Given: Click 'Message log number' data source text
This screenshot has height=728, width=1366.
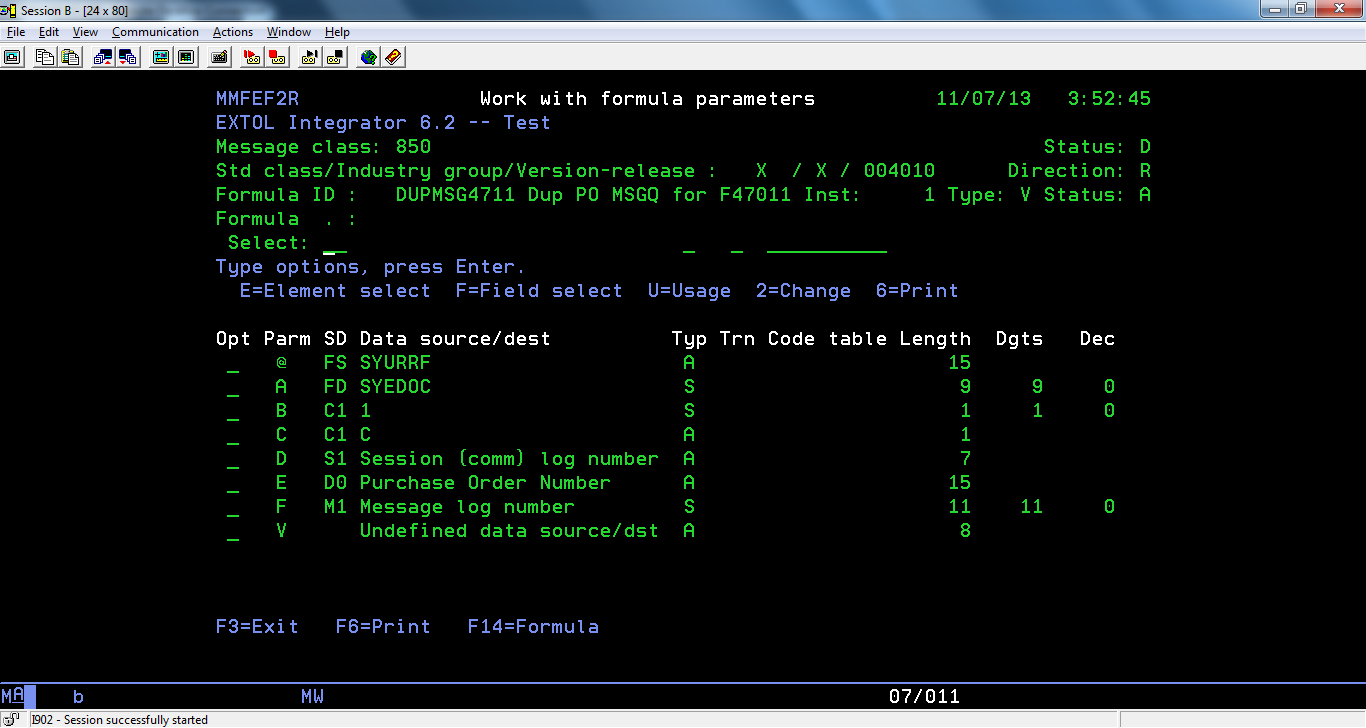Looking at the screenshot, I should click(x=467, y=507).
